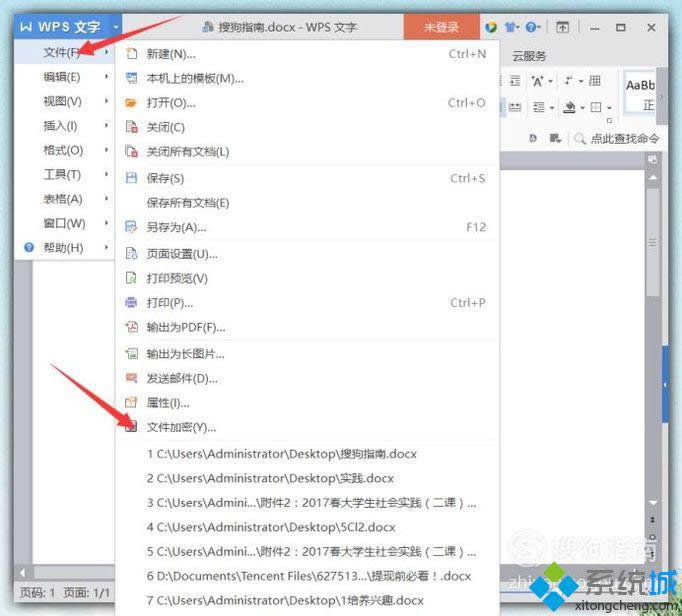Click the 保存(S) floppy disk icon
Screen dimensions: 682x616
coord(131,178)
